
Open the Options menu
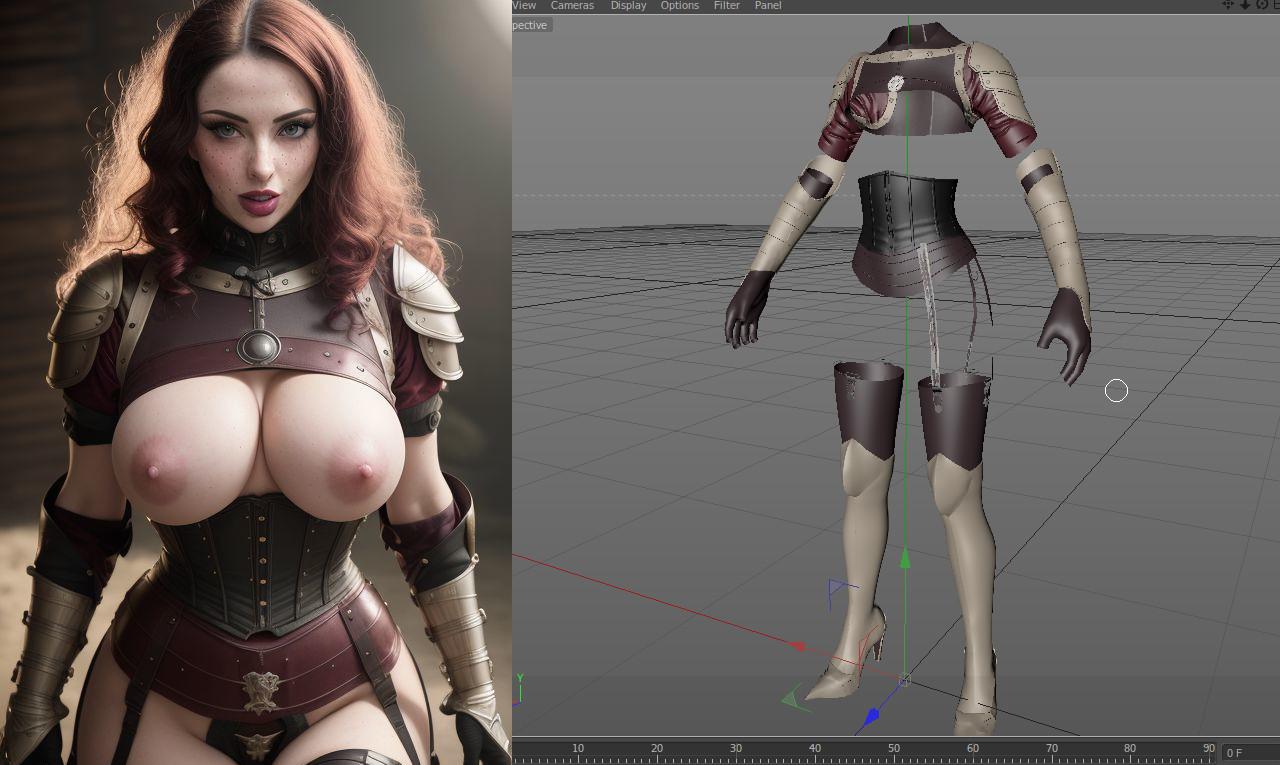[679, 5]
